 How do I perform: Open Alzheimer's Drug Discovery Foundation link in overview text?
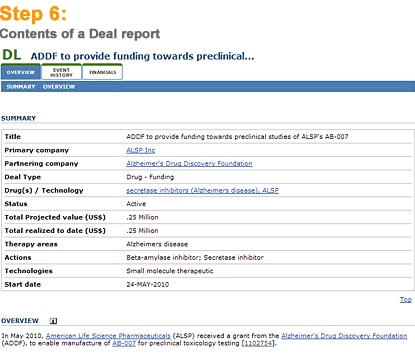tap(344, 336)
